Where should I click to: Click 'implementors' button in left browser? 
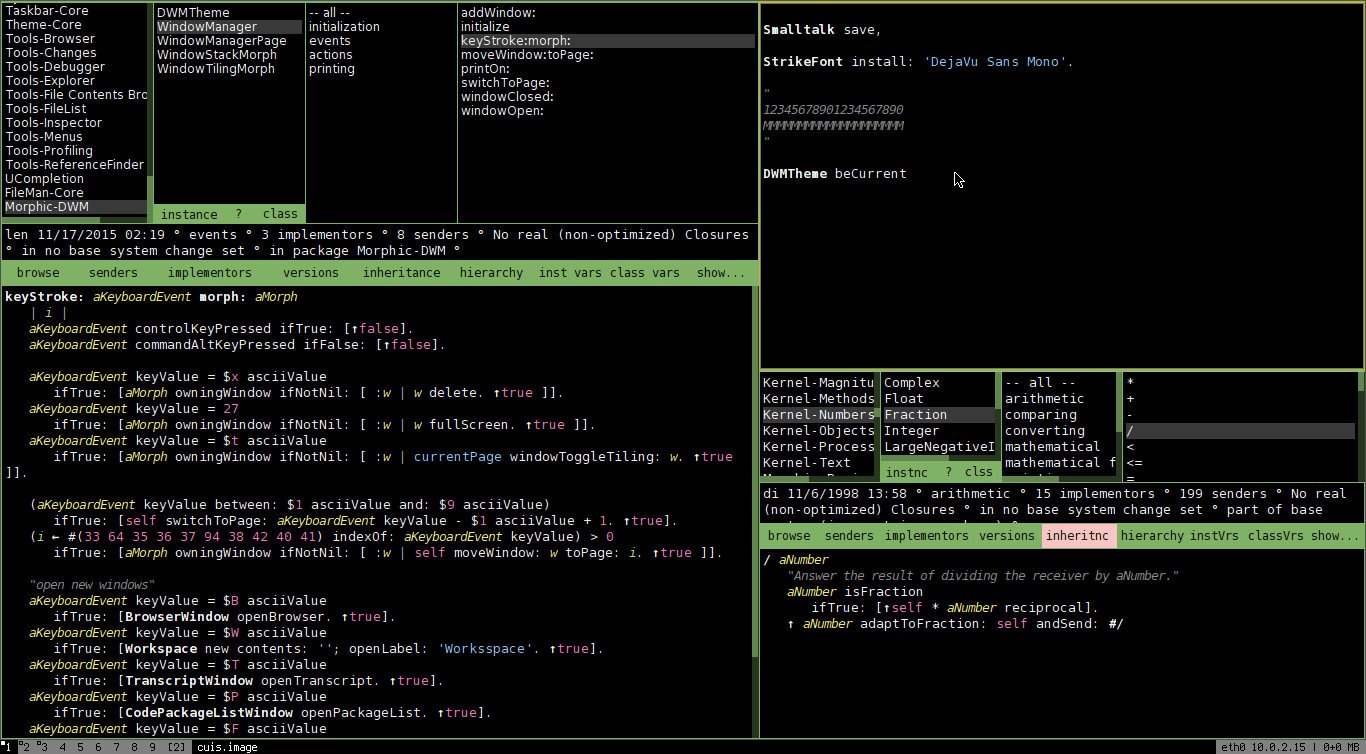point(210,273)
